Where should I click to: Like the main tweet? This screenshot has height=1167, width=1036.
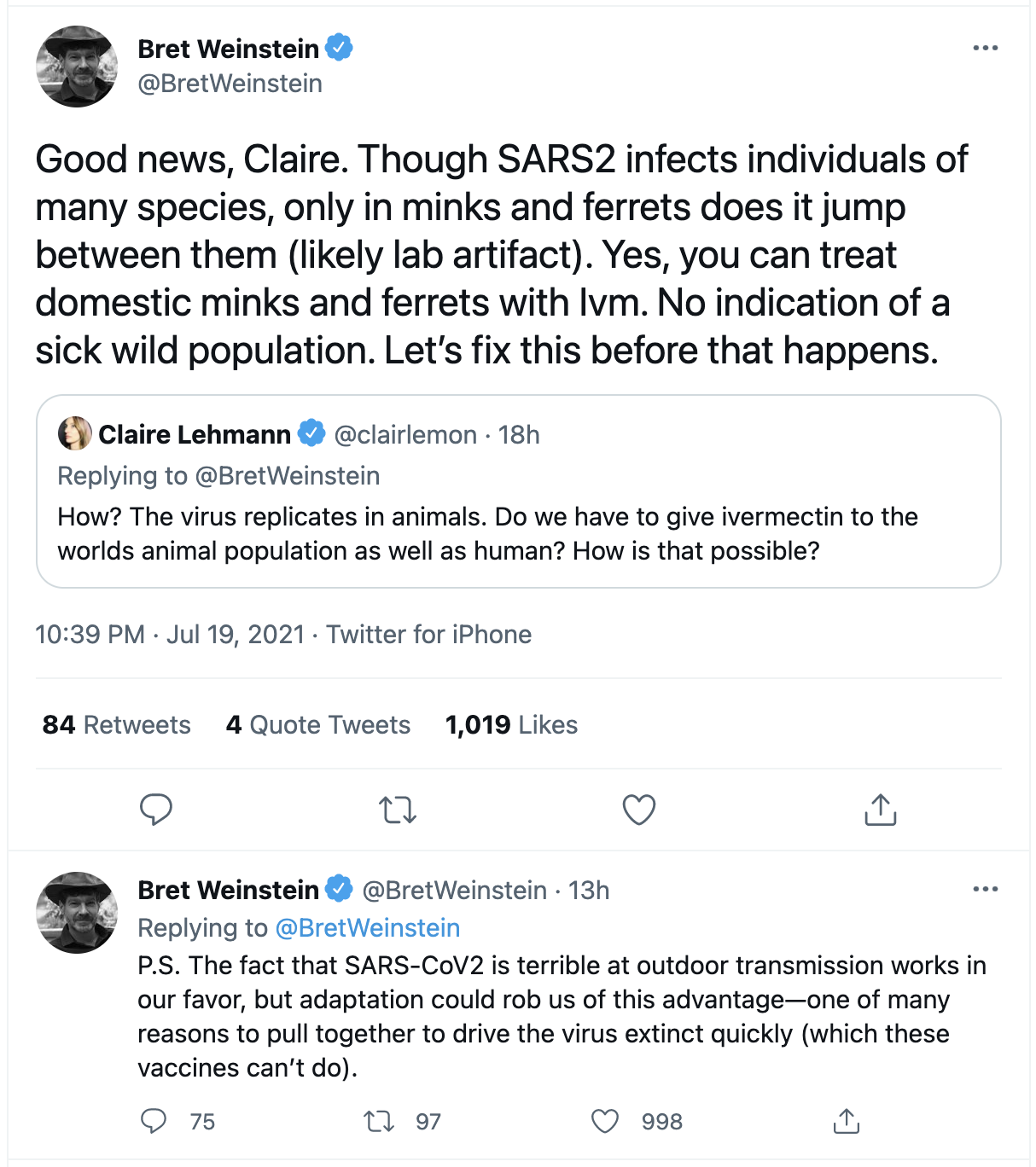click(638, 809)
